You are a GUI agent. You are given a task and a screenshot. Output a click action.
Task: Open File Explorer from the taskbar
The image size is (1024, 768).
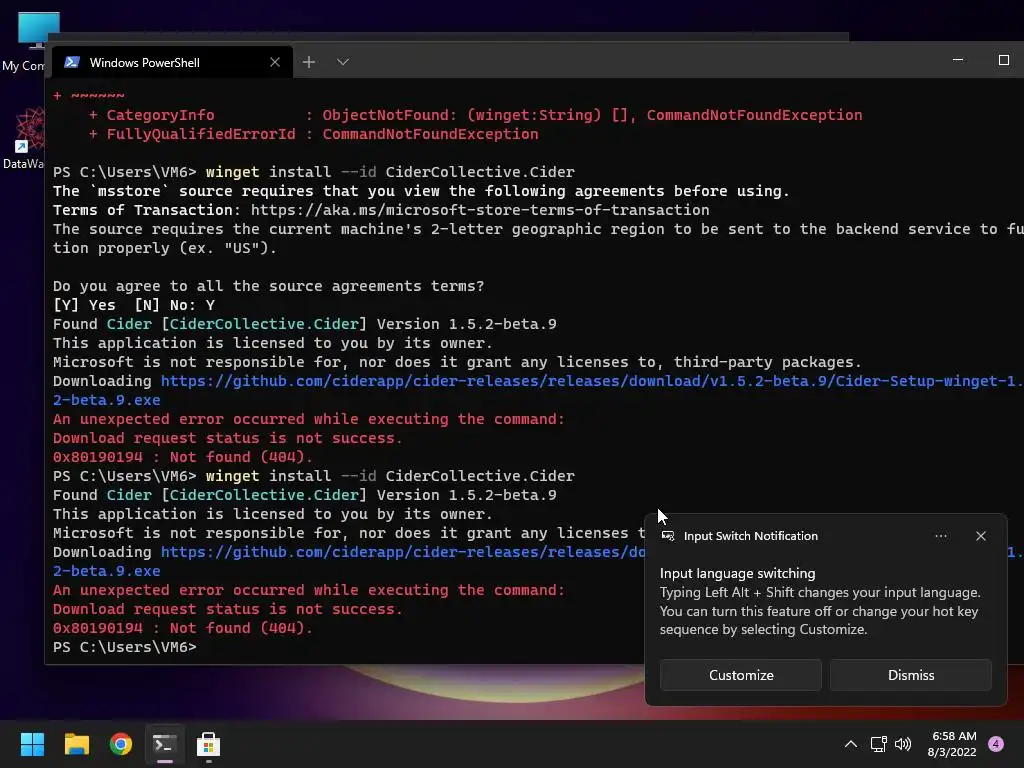pos(76,744)
